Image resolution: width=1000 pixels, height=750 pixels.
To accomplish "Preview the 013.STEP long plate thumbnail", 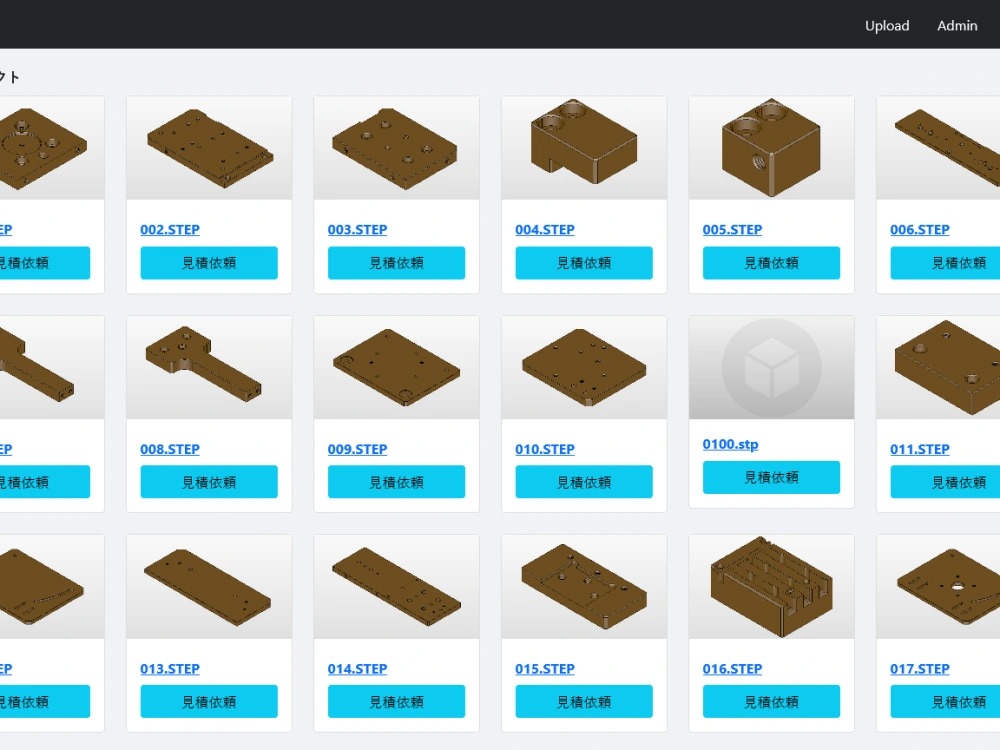I will pyautogui.click(x=209, y=587).
